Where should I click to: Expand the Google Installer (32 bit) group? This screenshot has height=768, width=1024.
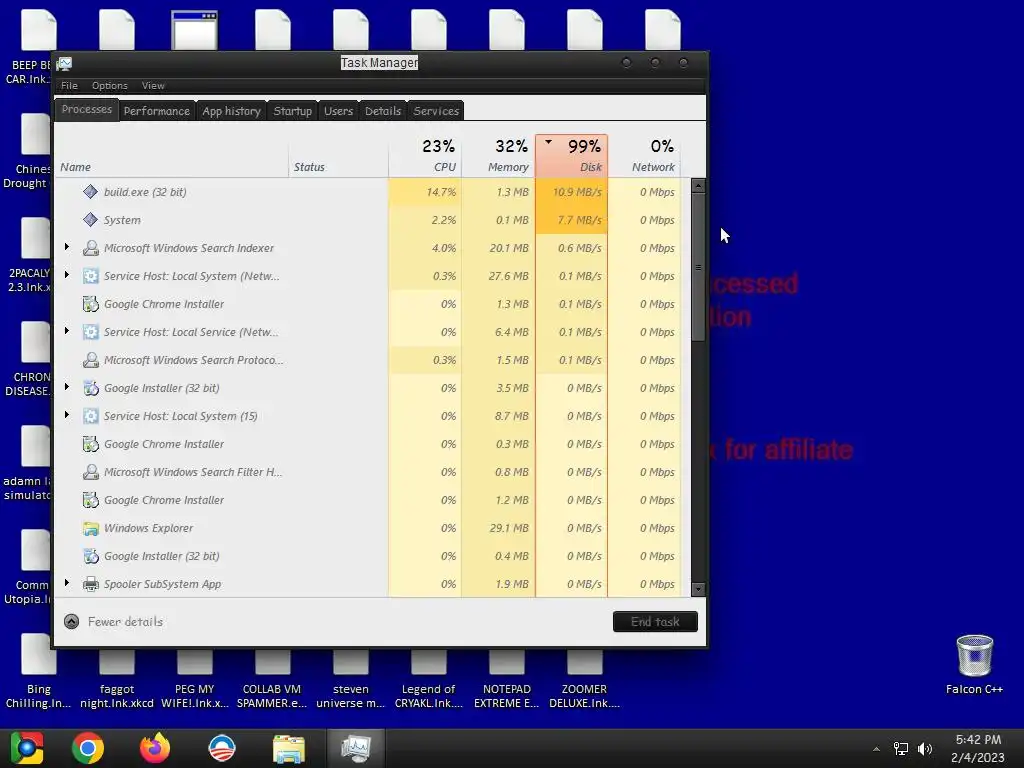tap(67, 387)
